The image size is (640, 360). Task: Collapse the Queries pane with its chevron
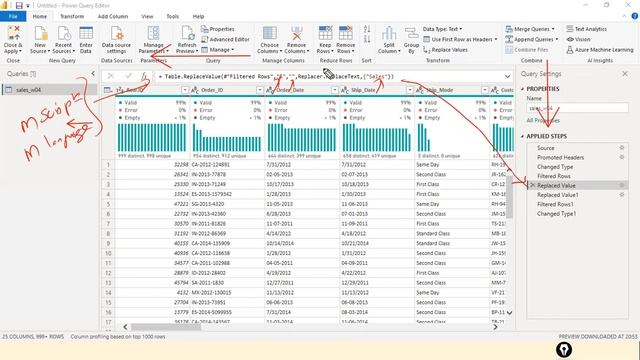pyautogui.click(x=93, y=73)
